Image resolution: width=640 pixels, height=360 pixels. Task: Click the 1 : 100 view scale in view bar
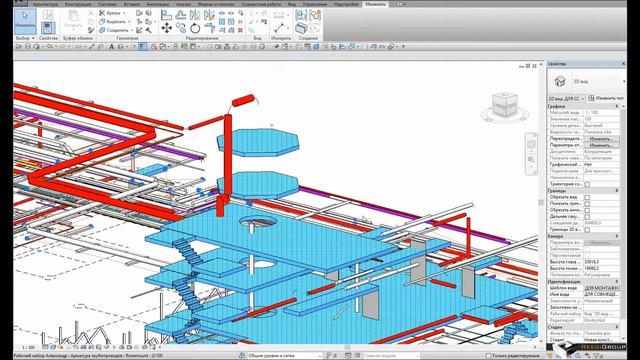(28, 347)
